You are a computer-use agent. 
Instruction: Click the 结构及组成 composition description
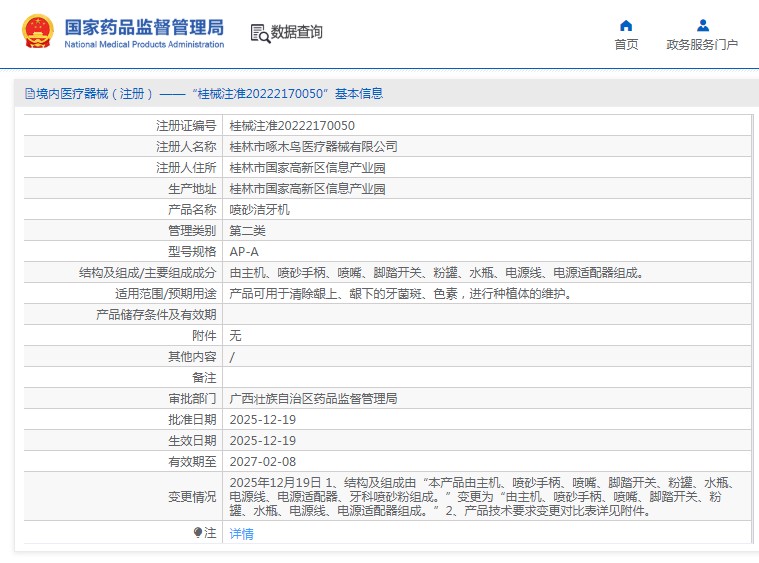pyautogui.click(x=437, y=273)
